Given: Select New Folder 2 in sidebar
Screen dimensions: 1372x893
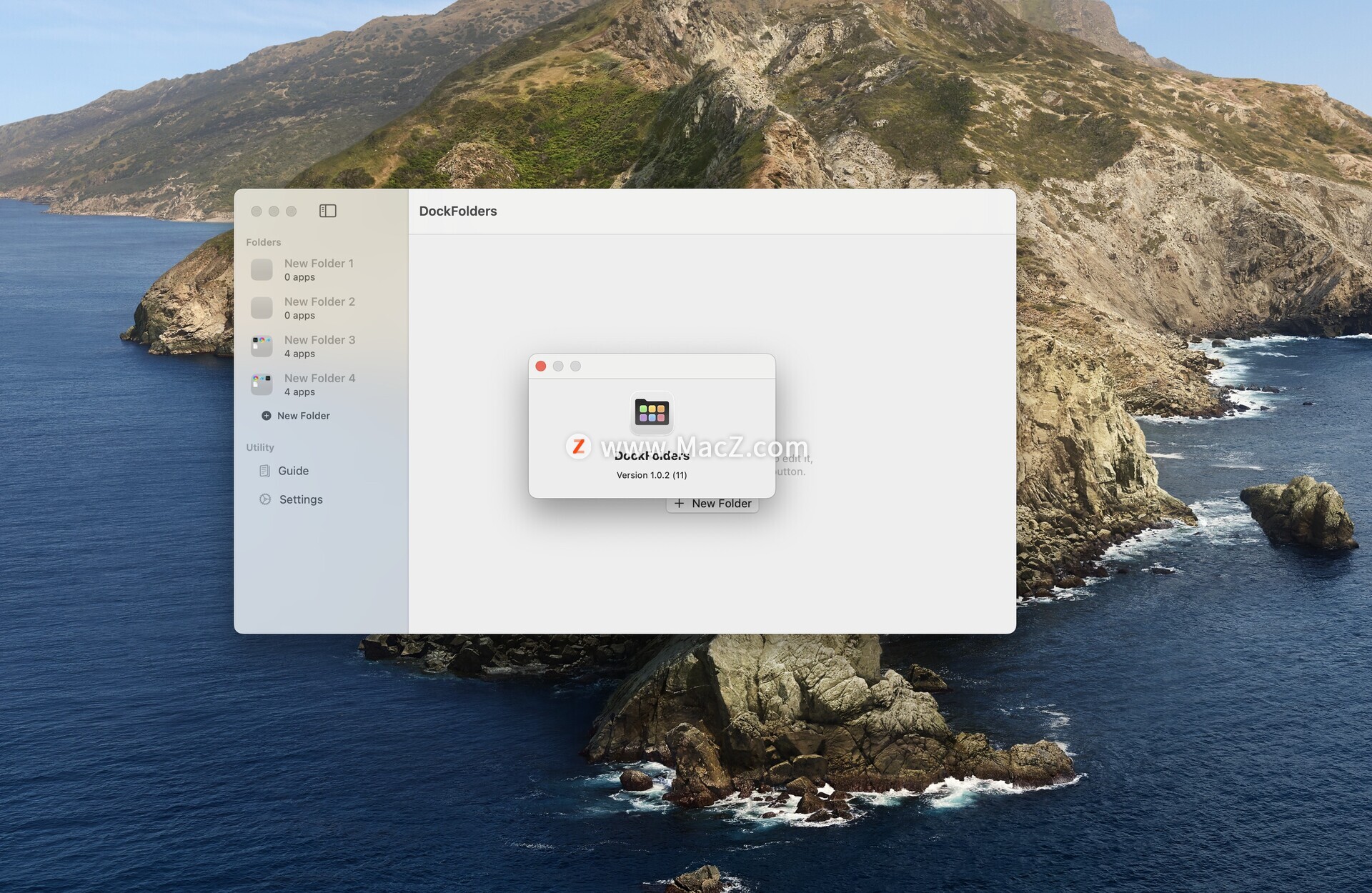Looking at the screenshot, I should (320, 308).
